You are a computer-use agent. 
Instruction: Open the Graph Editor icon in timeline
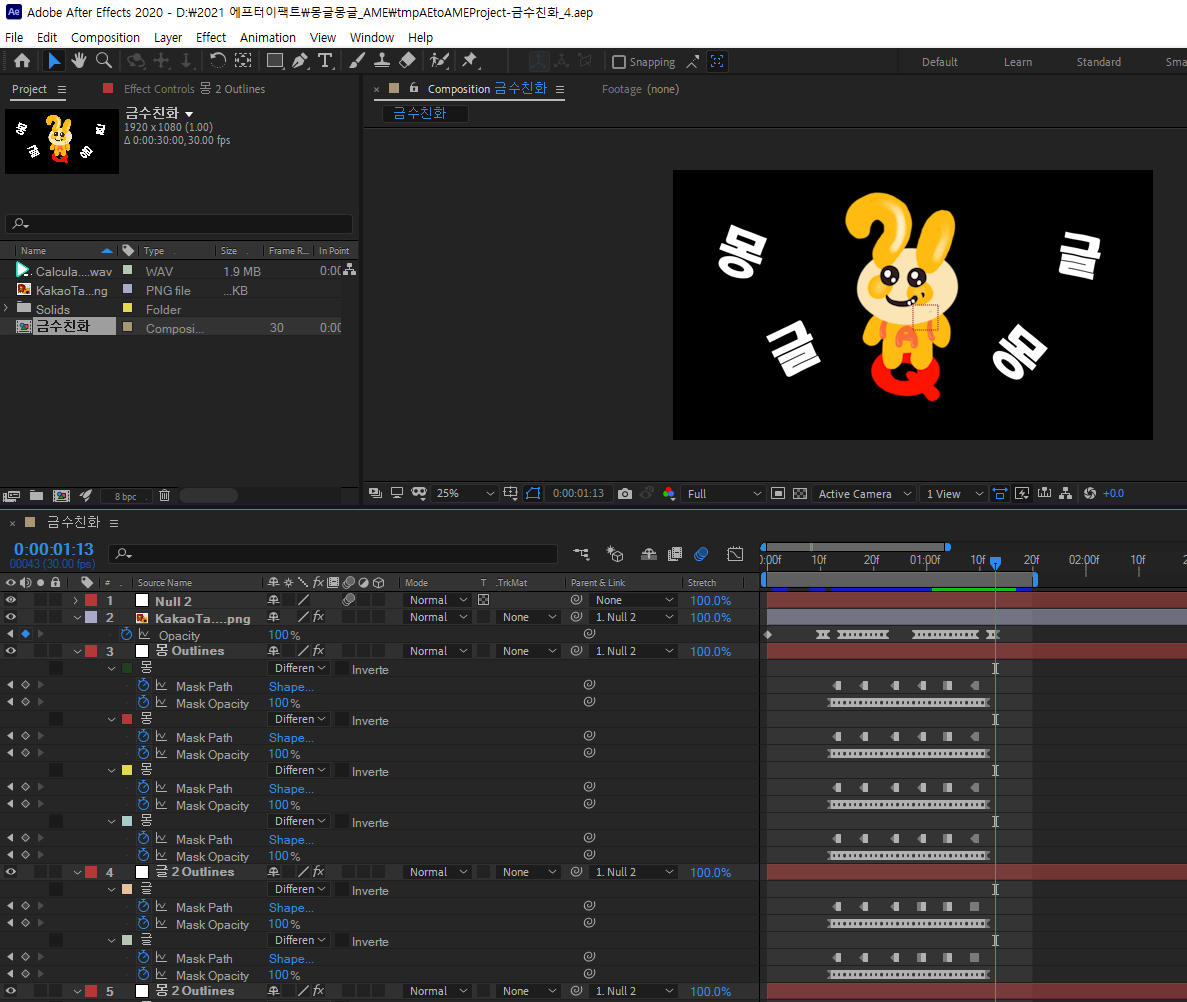point(735,555)
